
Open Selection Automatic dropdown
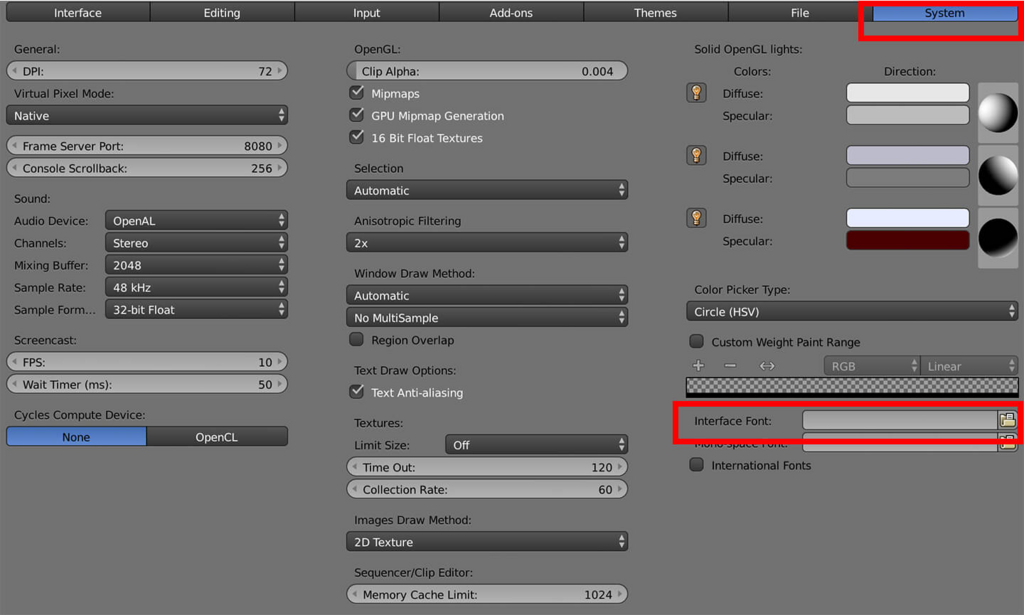(487, 190)
